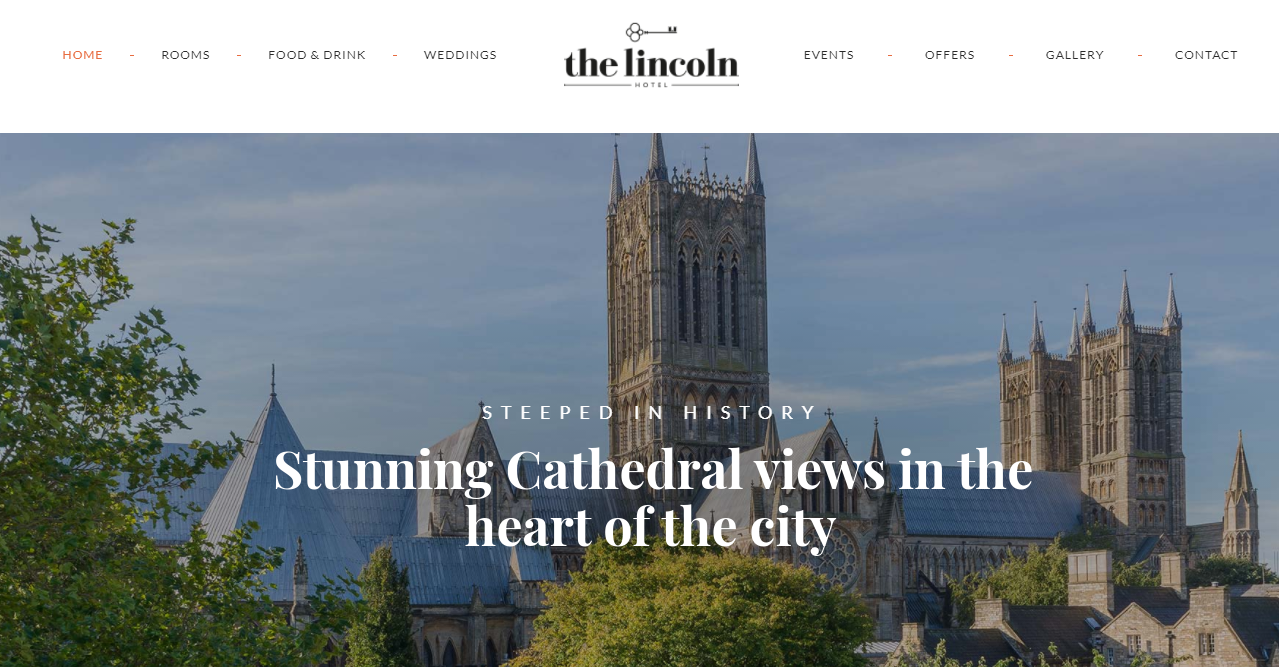Open the ROOMS page
This screenshot has height=667, width=1279.
(x=185, y=55)
